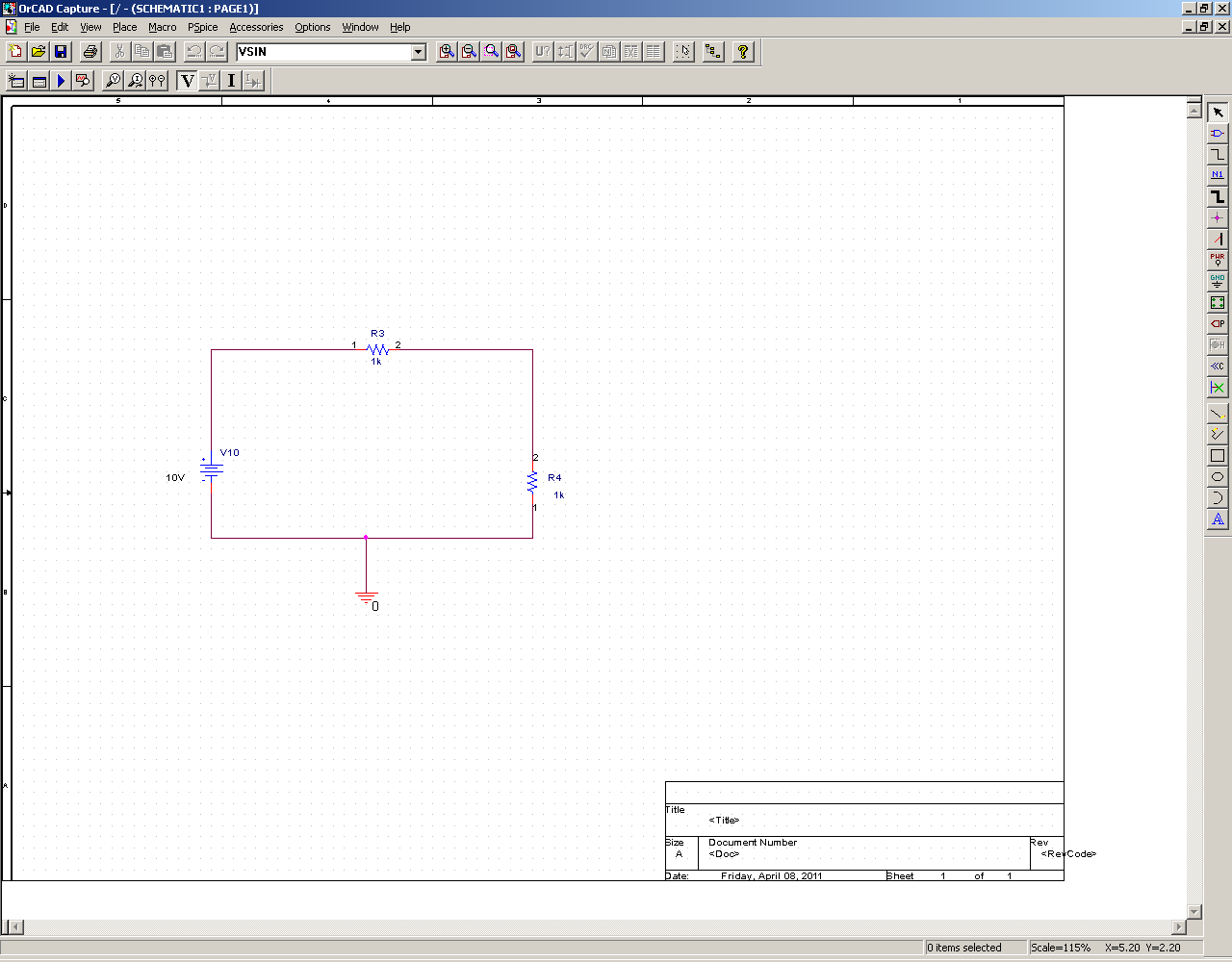Open the Macro menu

(162, 27)
